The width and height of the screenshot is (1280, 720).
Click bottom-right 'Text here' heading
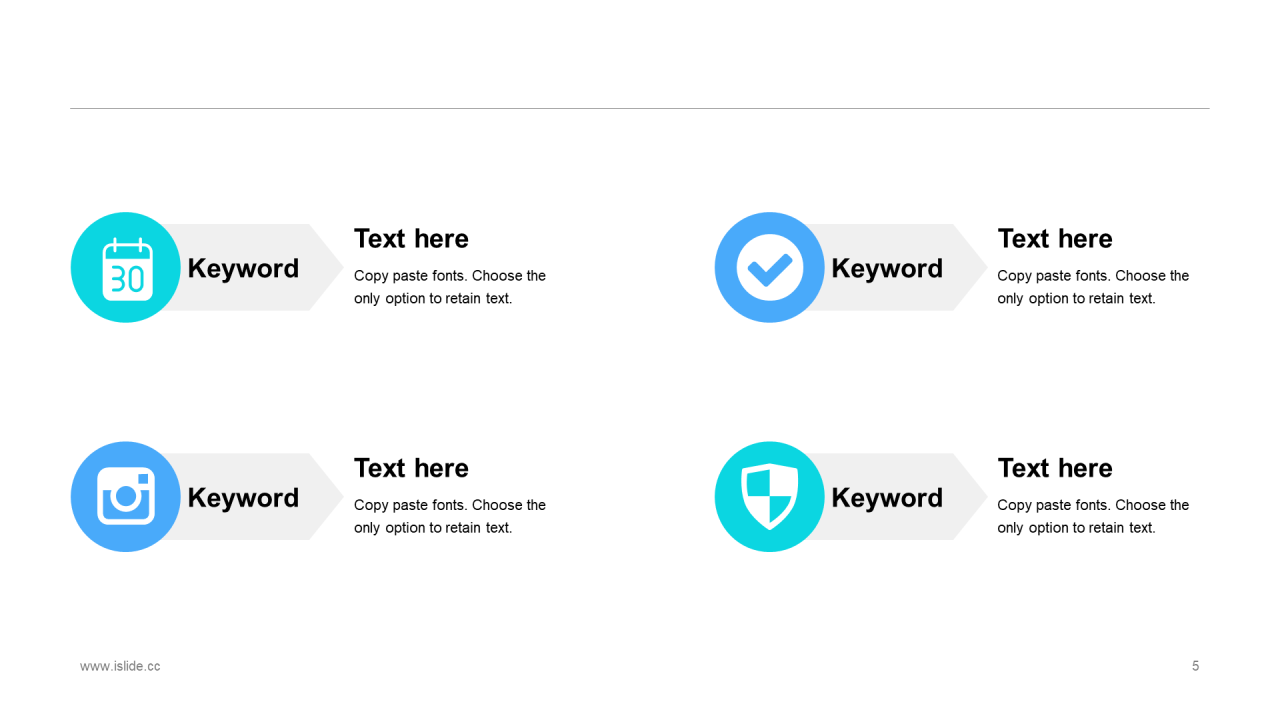[x=1055, y=468]
